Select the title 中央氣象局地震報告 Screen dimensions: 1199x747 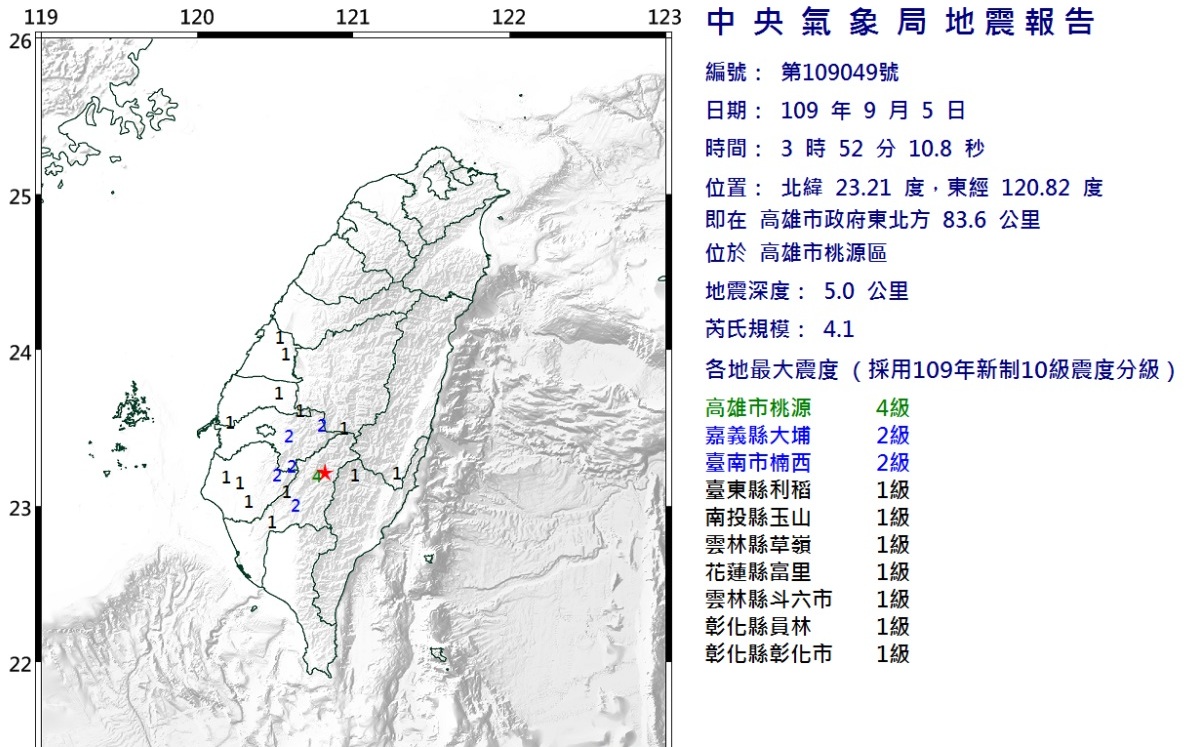pos(901,22)
